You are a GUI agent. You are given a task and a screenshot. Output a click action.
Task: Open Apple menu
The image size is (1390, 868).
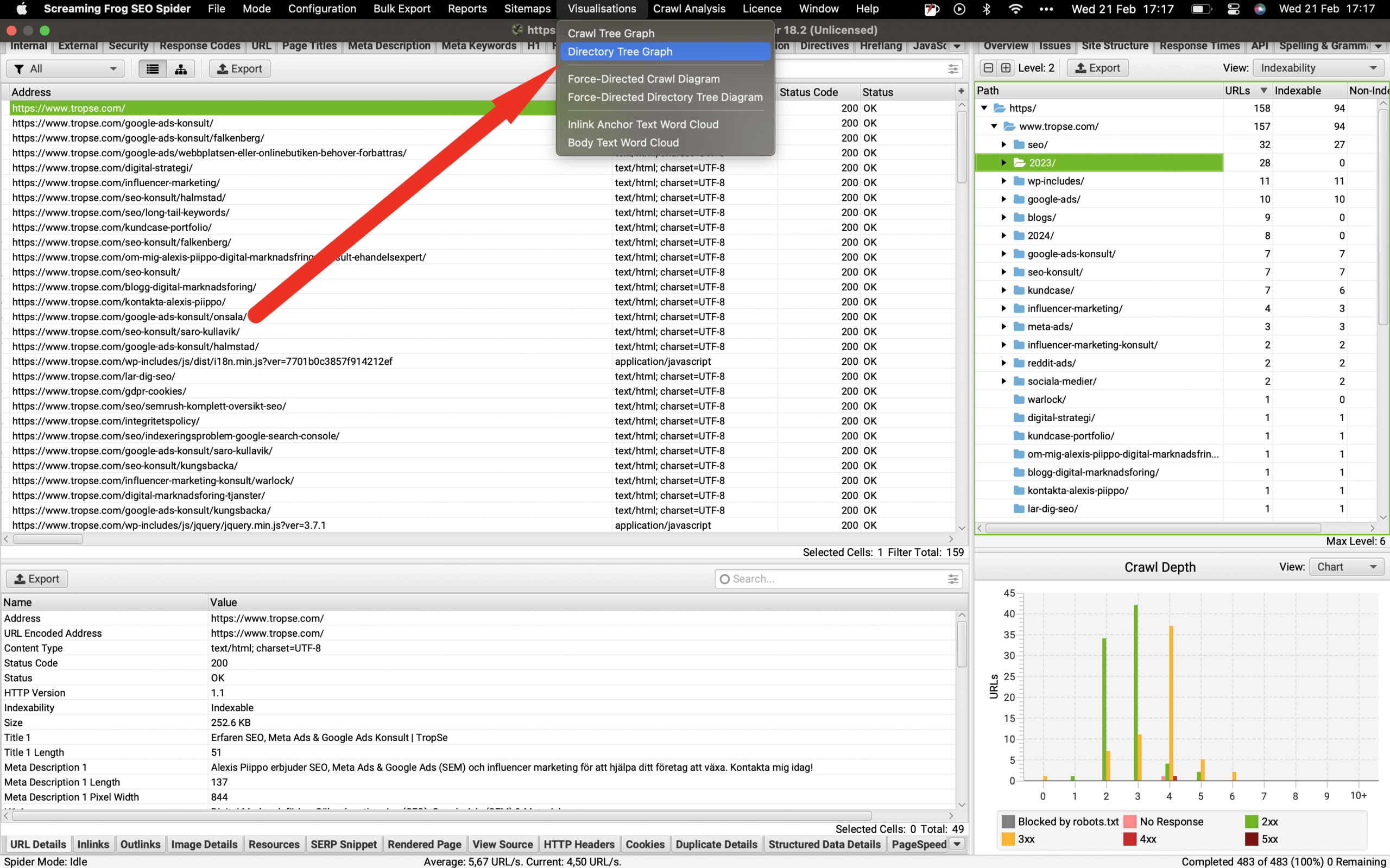pos(21,9)
